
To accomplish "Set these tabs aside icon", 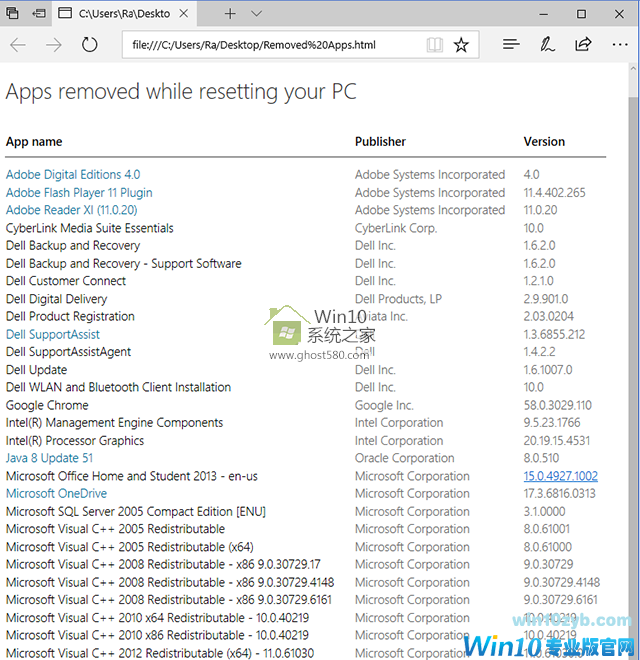I will tap(39, 14).
